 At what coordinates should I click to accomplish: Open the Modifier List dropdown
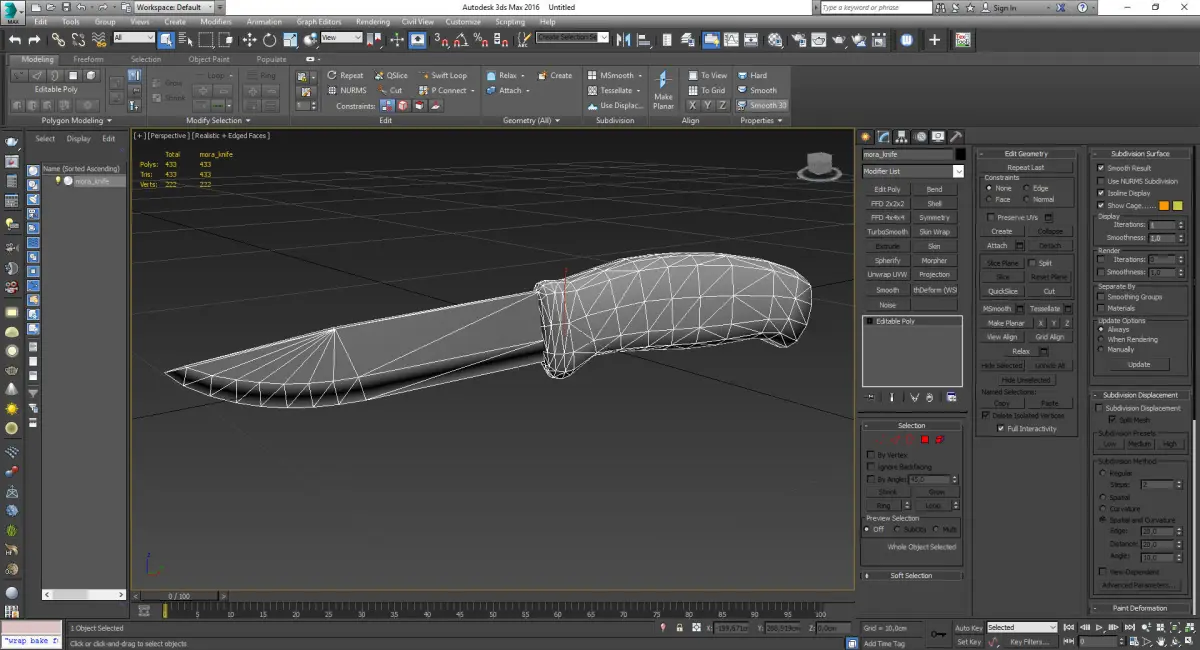coord(913,172)
